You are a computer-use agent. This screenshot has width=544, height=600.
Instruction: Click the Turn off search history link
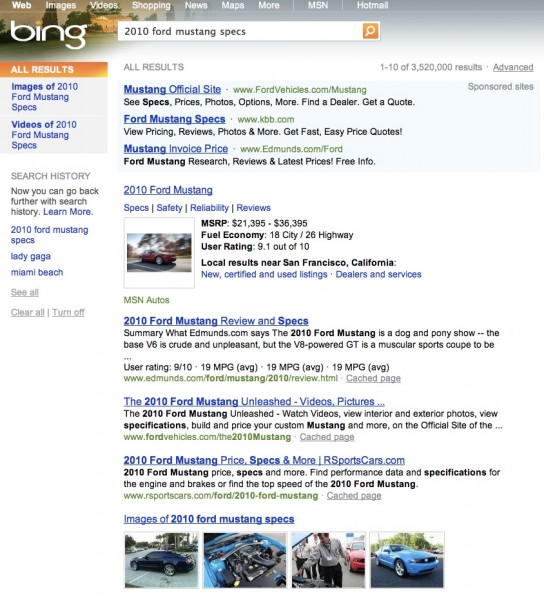[68, 312]
